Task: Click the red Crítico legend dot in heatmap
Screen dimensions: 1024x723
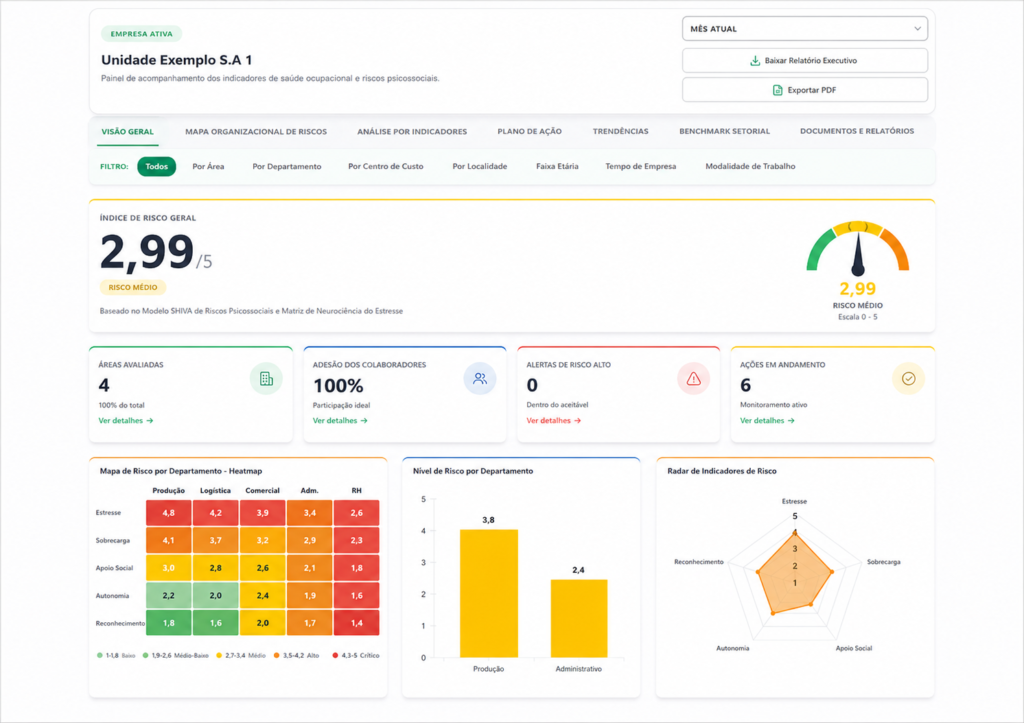Action: click(335, 655)
